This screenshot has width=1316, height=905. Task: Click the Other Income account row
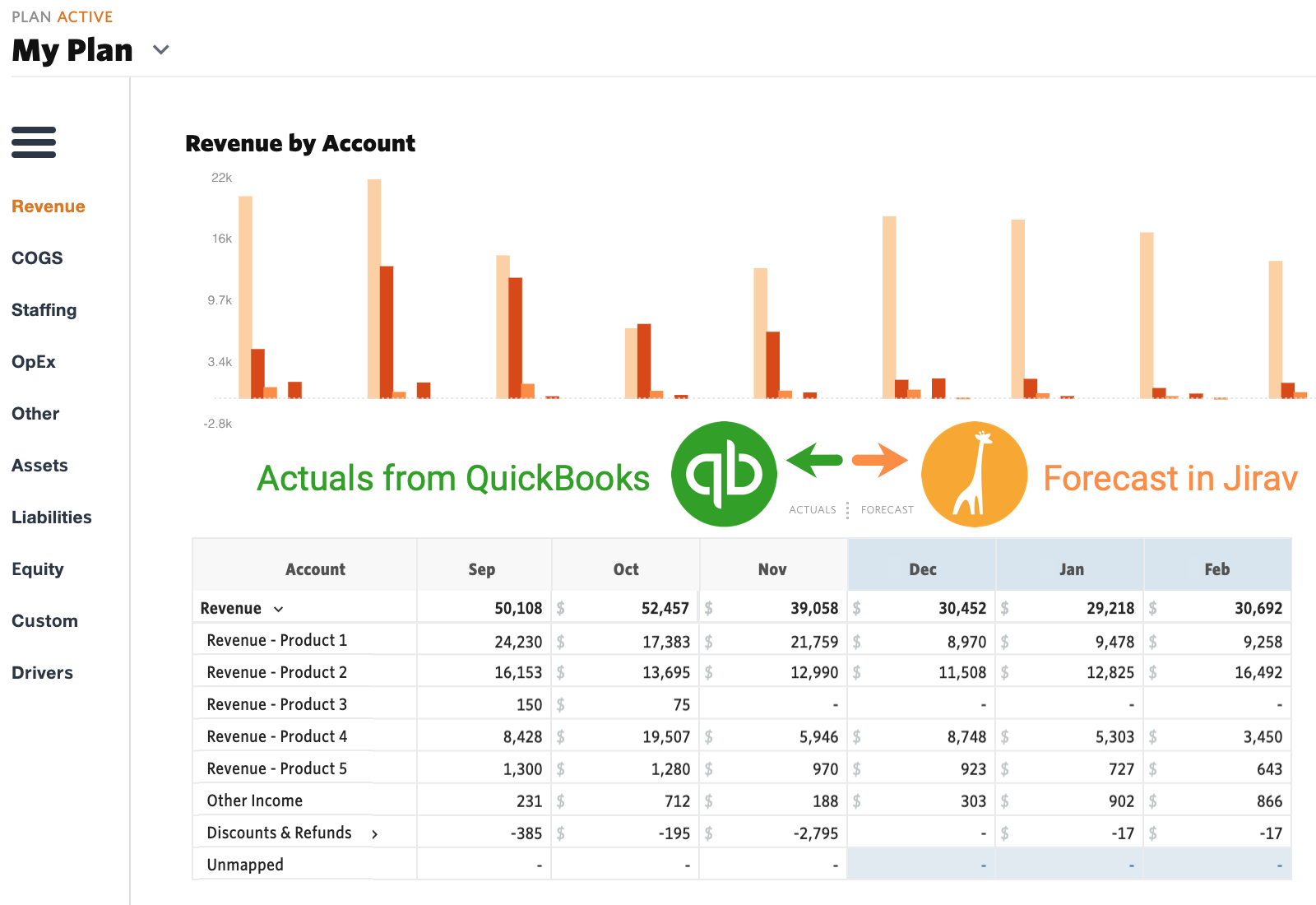[x=255, y=801]
